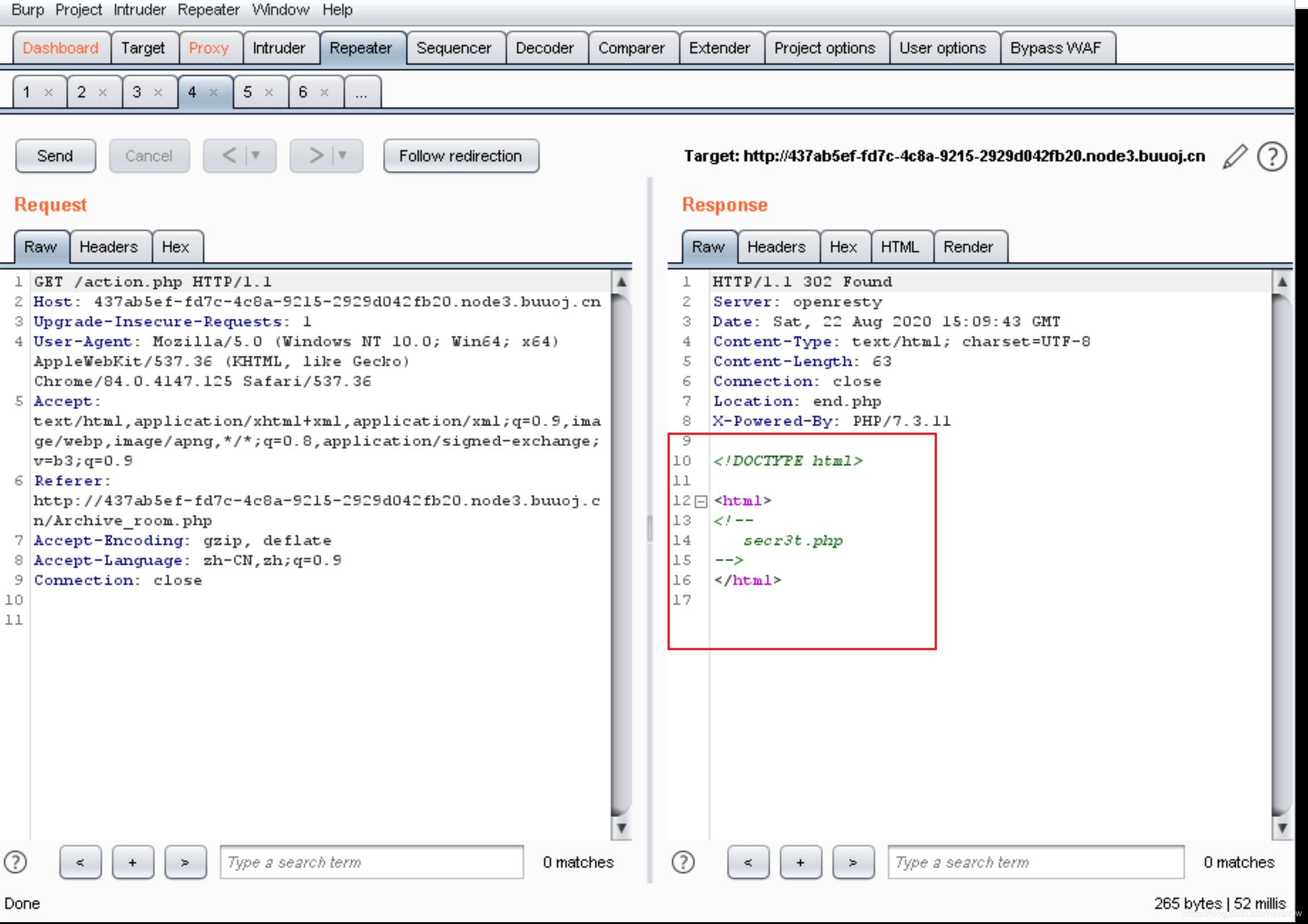
Task: Click the Hex view icon in Request
Action: point(175,247)
